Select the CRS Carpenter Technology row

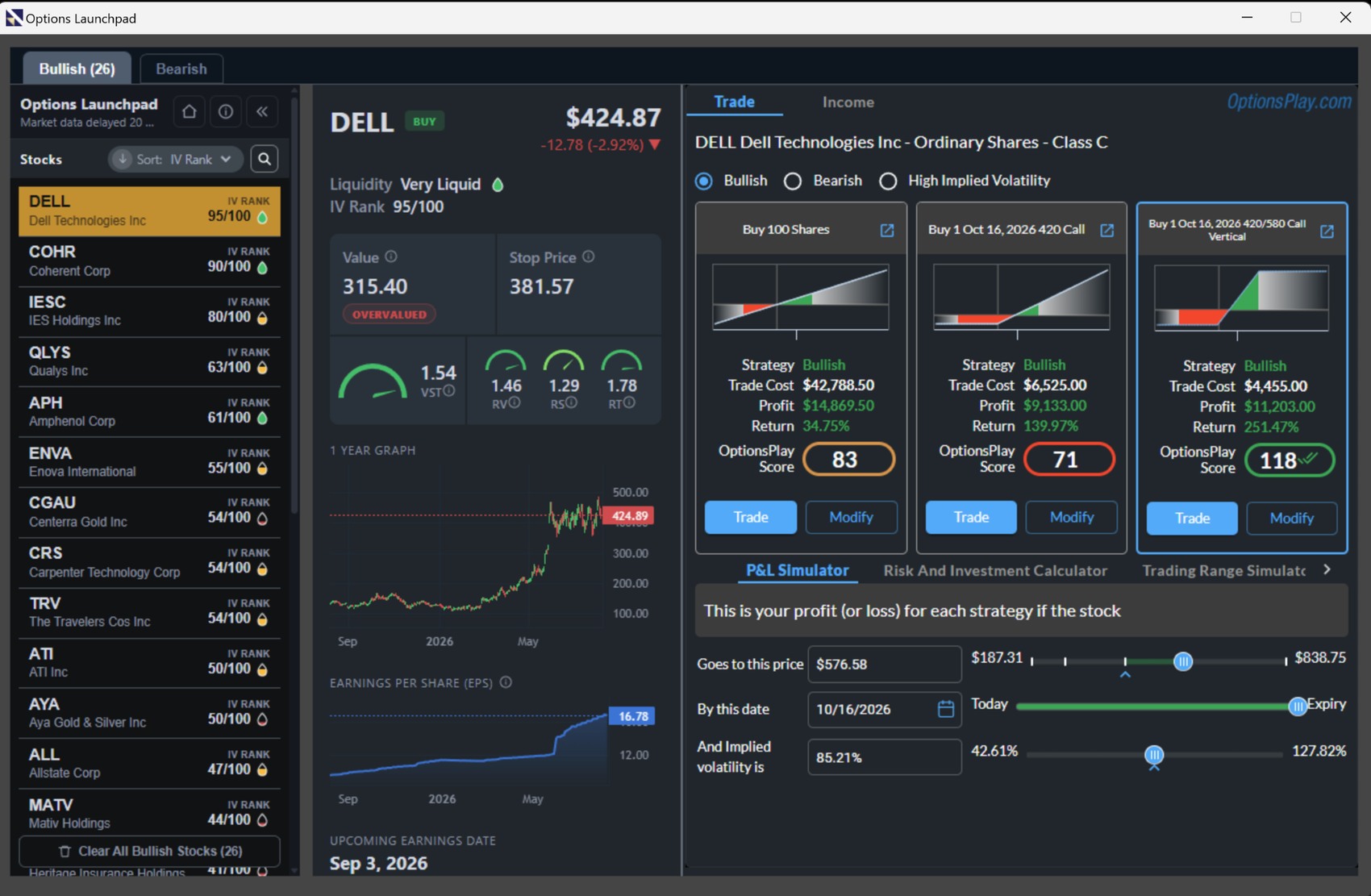[149, 563]
